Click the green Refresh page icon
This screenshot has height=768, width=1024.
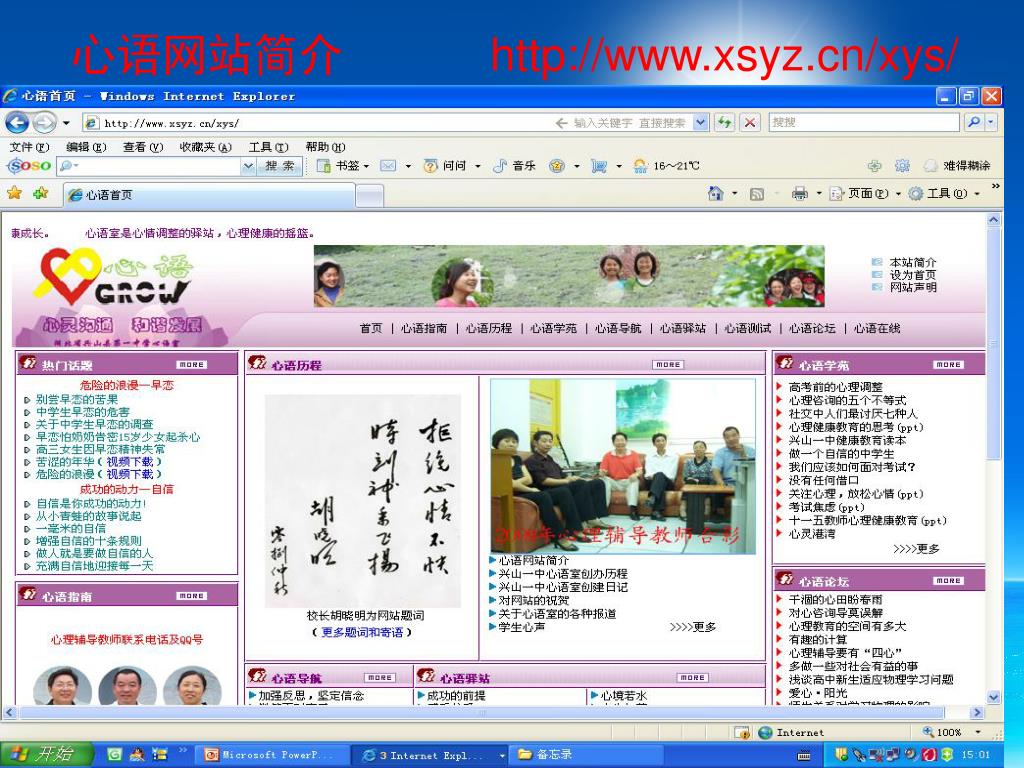[x=724, y=122]
